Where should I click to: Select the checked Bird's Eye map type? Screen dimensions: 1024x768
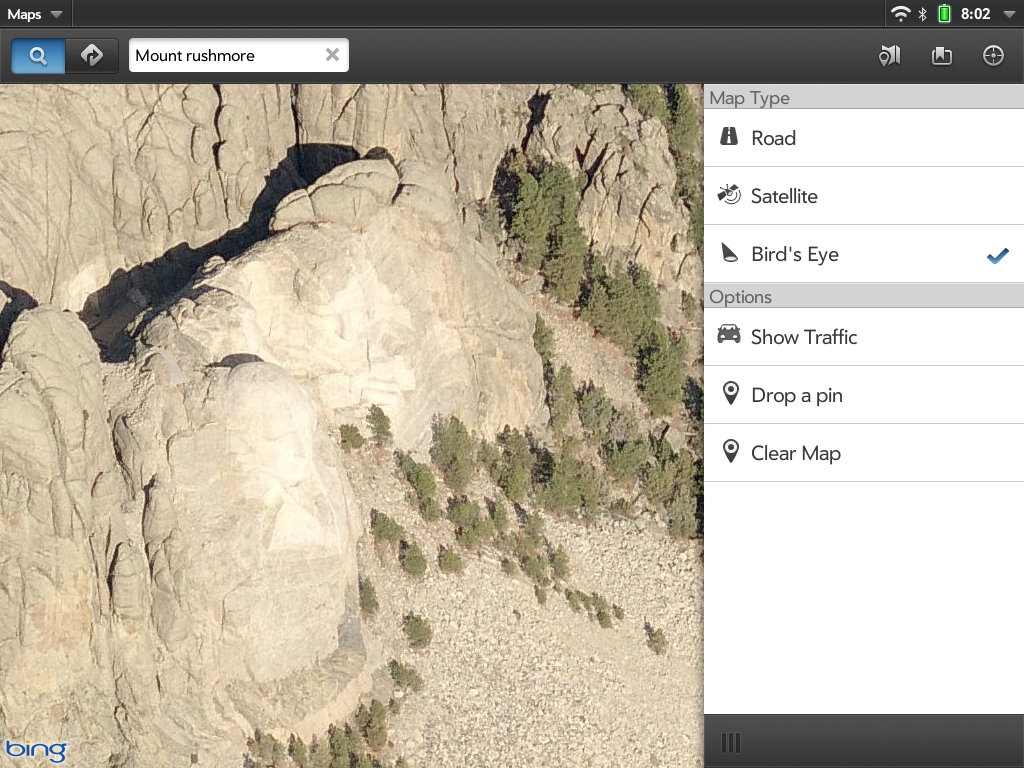click(x=864, y=254)
